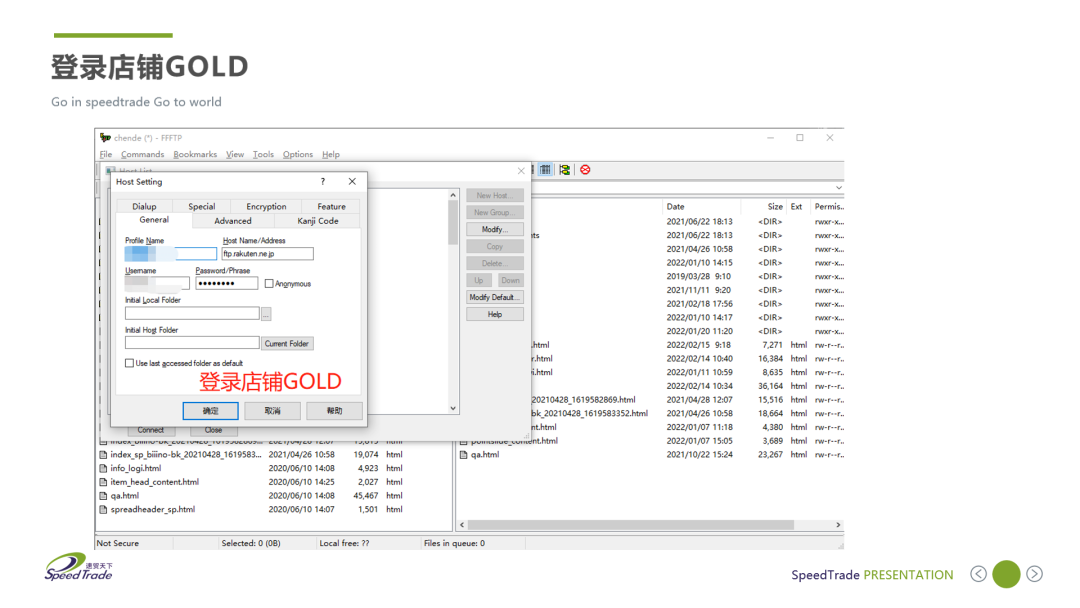Image resolution: width=1080 pixels, height=608 pixels.
Task: Open the Commands menu
Action: click(143, 154)
